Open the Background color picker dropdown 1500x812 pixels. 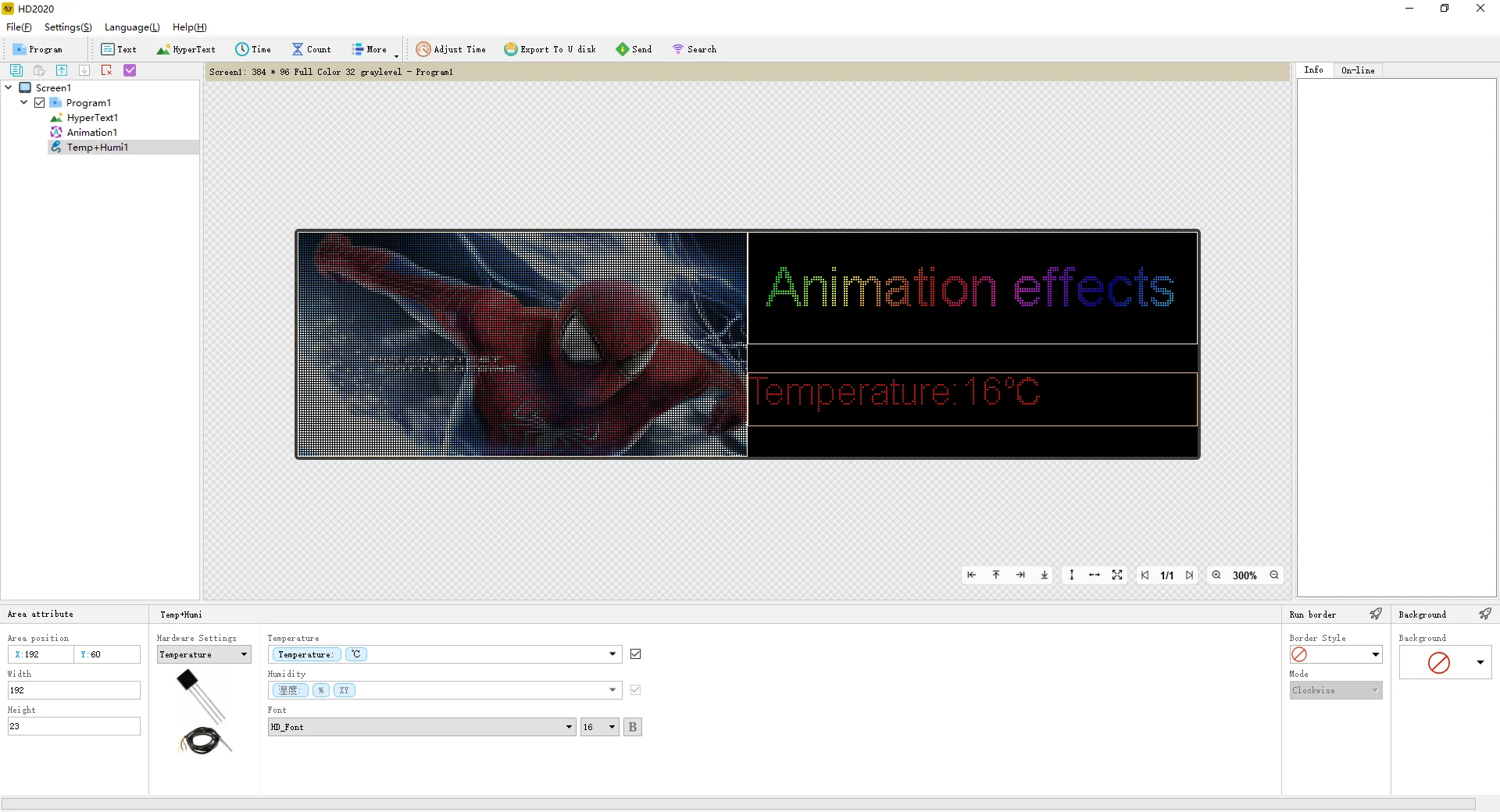click(x=1480, y=662)
